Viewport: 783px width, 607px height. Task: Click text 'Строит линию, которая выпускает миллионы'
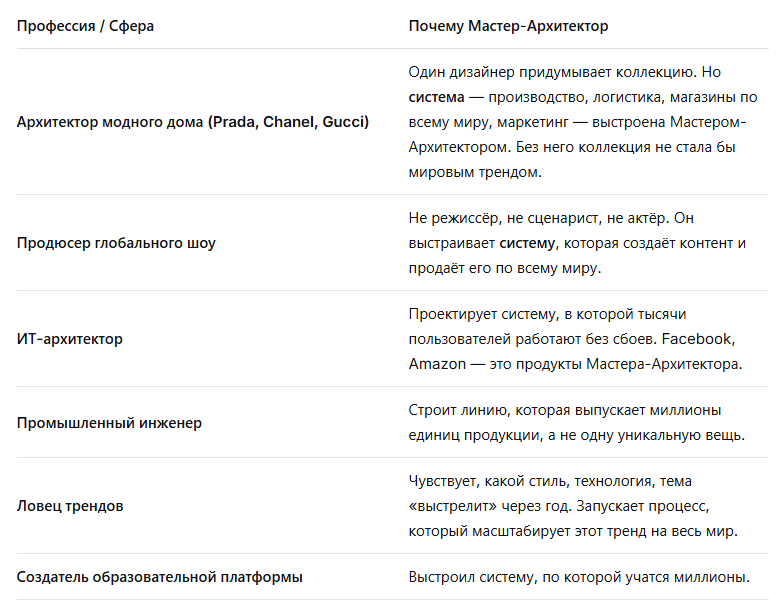(x=565, y=410)
